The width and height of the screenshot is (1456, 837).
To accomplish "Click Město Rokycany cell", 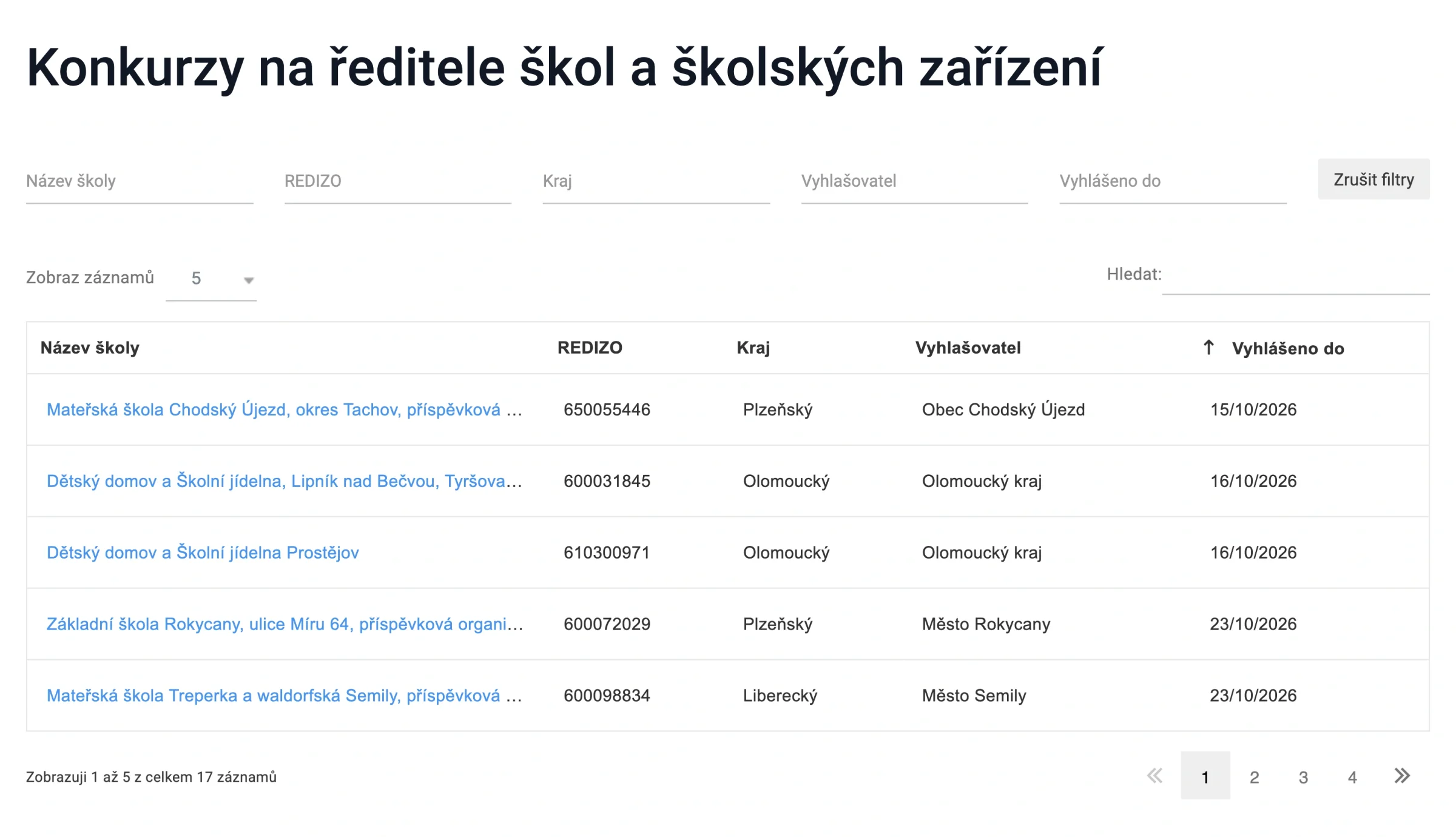I will pyautogui.click(x=986, y=625).
